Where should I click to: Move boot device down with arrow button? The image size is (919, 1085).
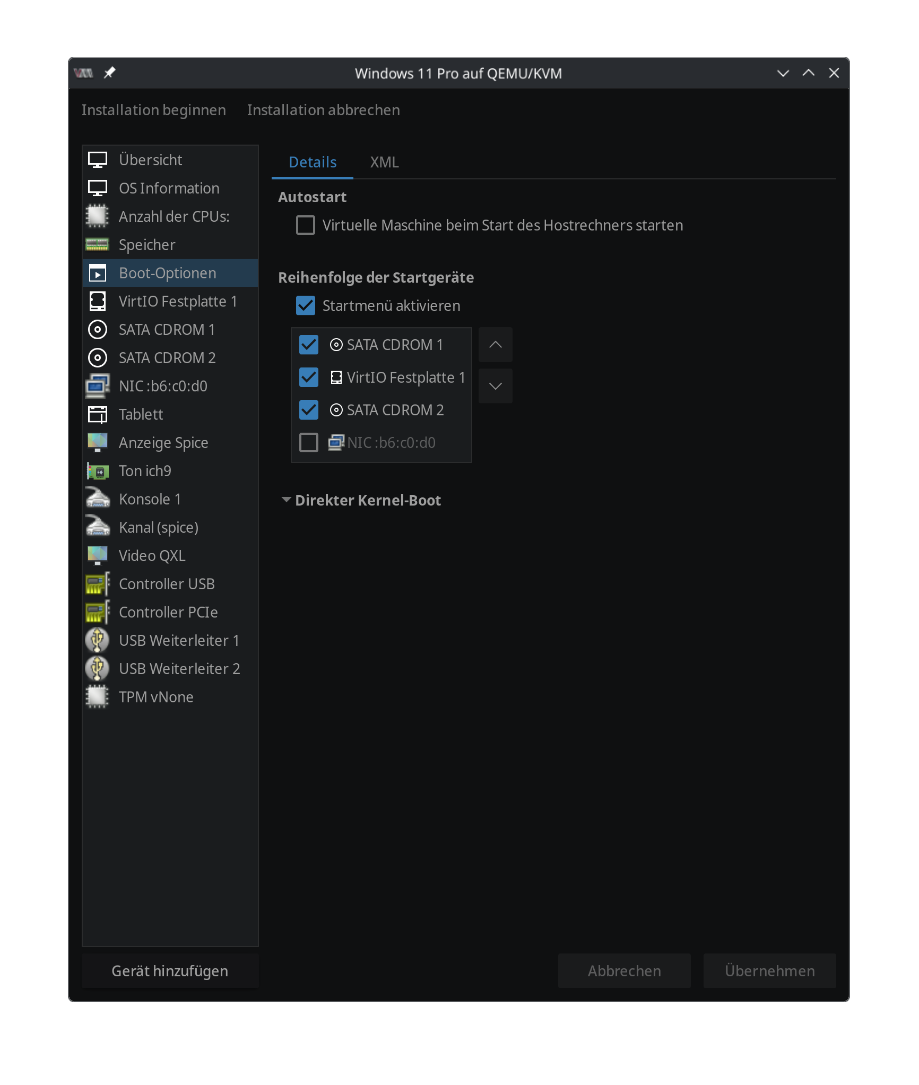[x=495, y=386]
